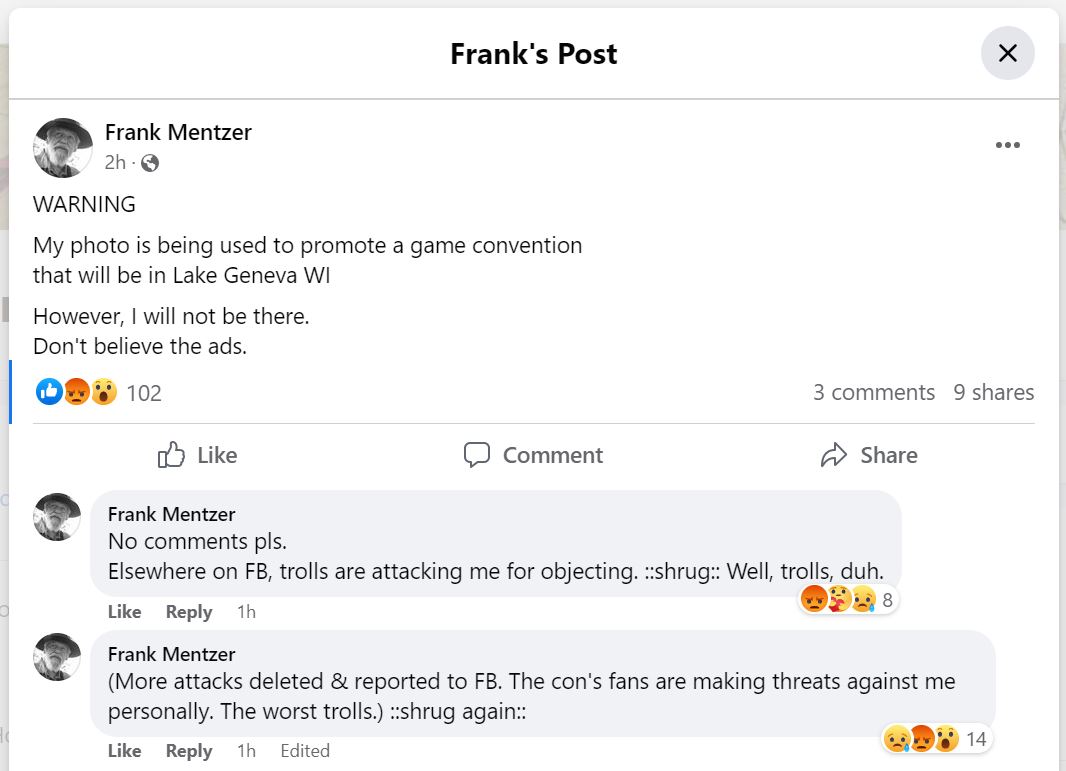Open the 102 reactions count list
1066x771 pixels.
point(144,393)
